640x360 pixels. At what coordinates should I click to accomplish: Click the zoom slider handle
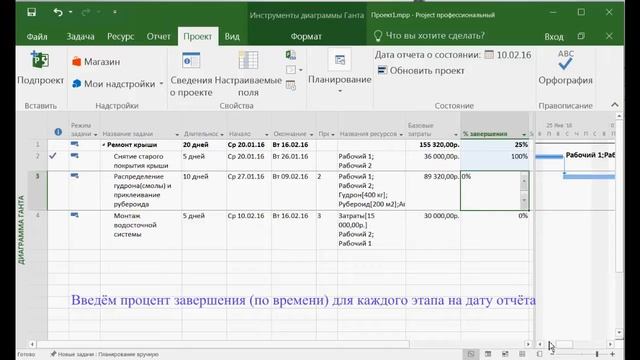(x=597, y=354)
